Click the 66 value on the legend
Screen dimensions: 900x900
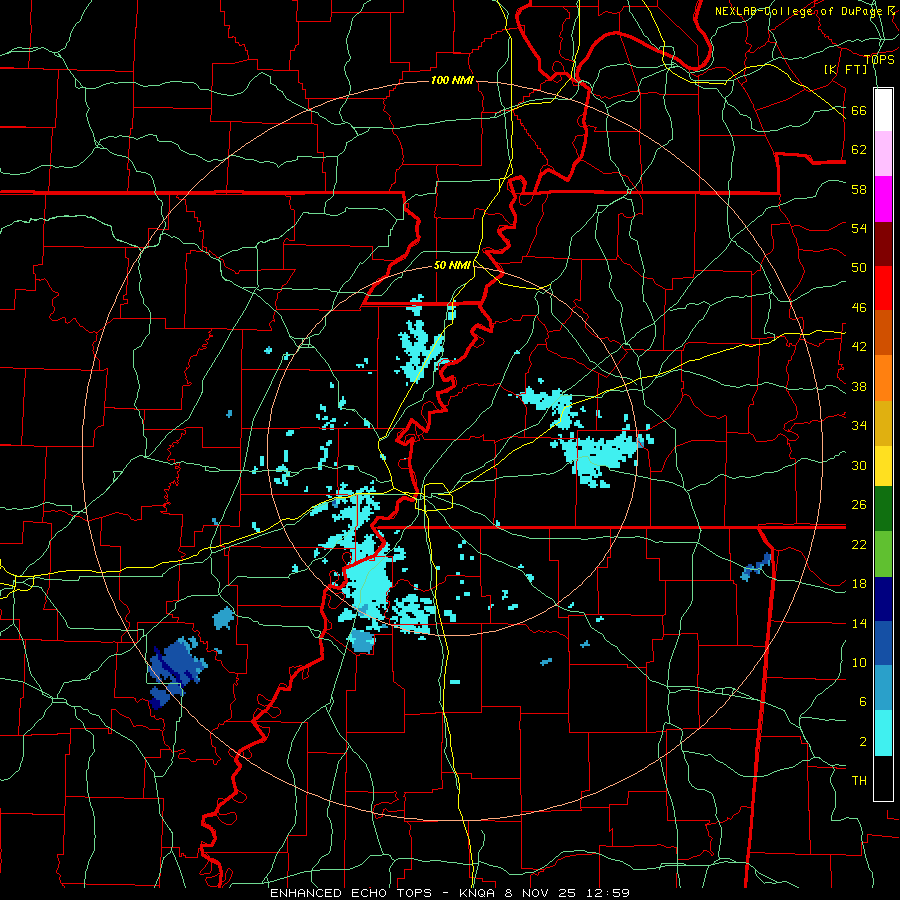pos(859,110)
